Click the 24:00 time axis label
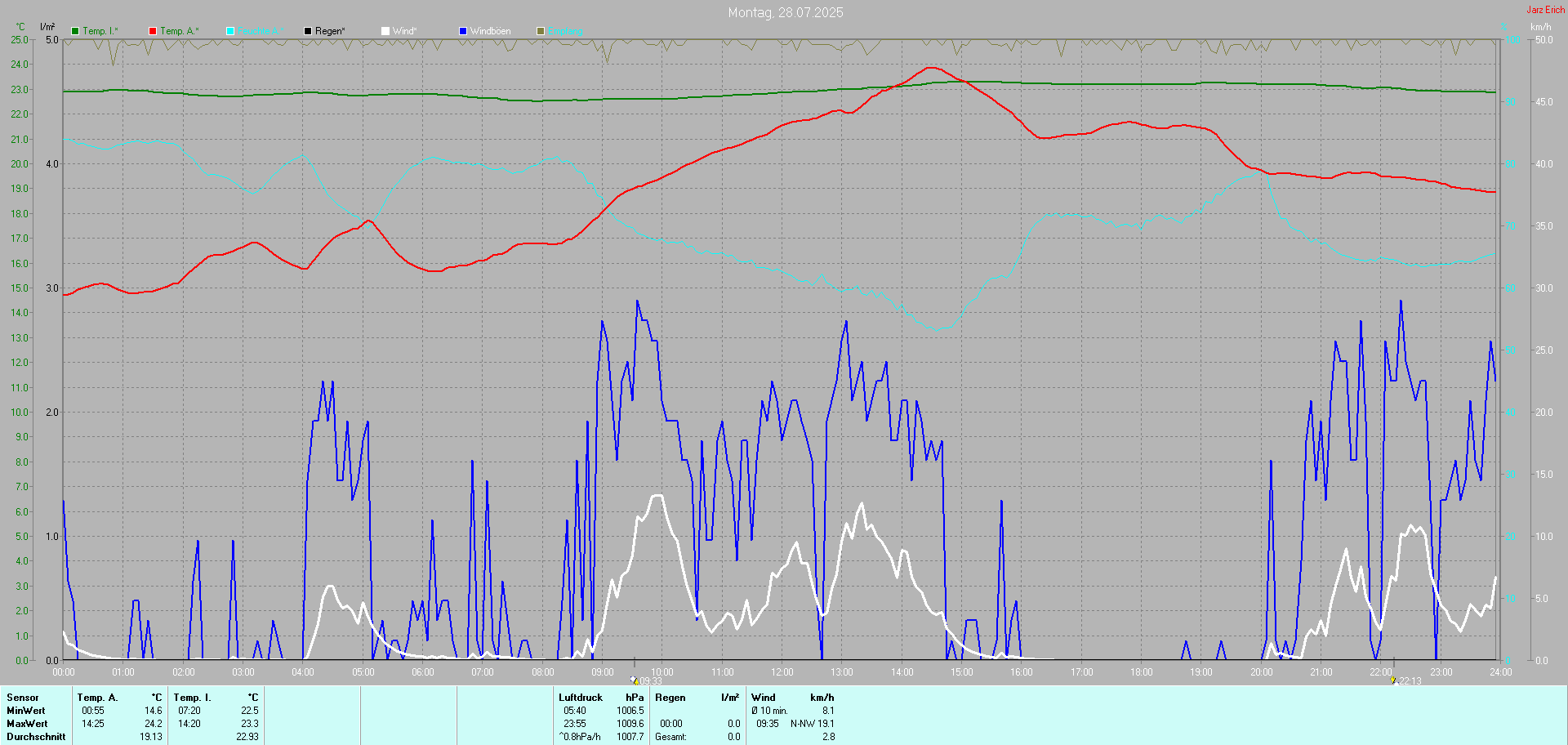 pos(1501,672)
